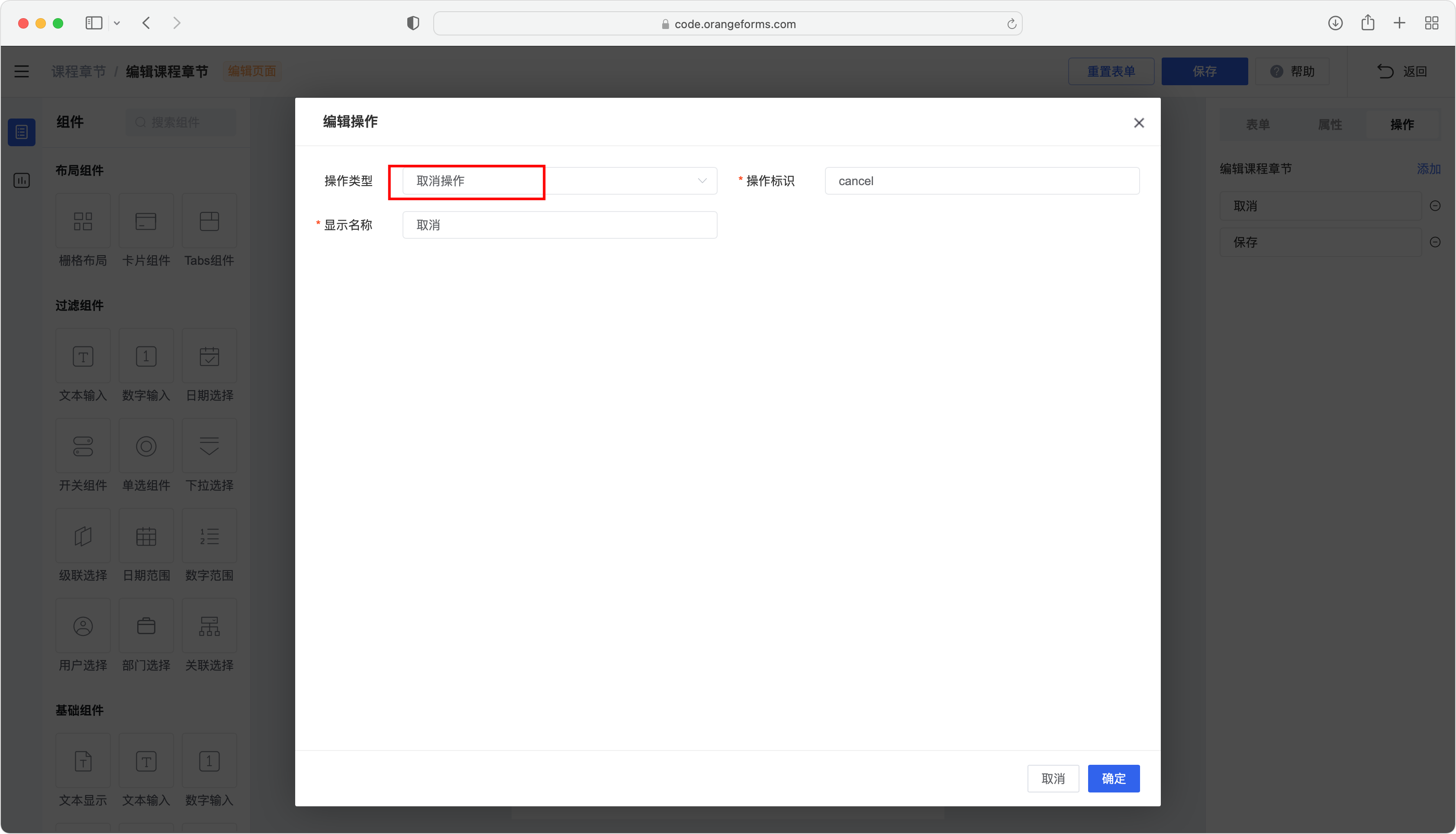Viewport: 1456px width, 834px height.
Task: Click the dialog 取消 button
Action: point(1053,779)
